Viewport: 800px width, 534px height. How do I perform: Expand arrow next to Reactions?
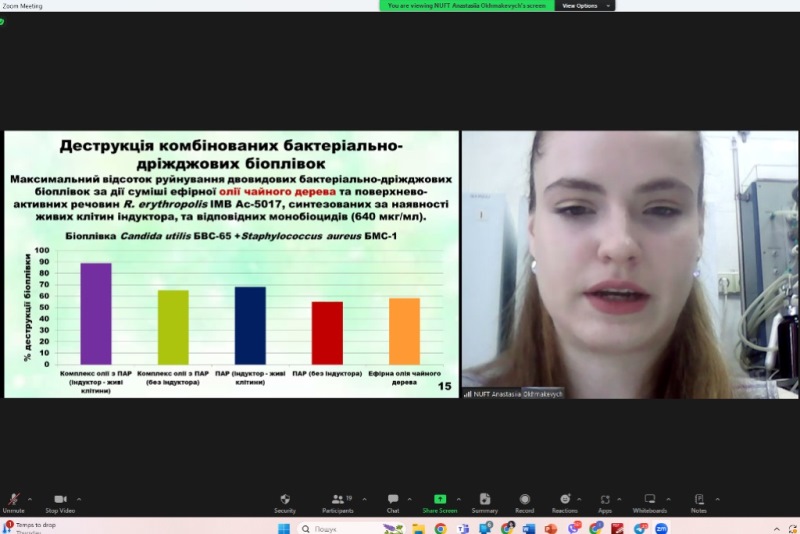click(579, 499)
